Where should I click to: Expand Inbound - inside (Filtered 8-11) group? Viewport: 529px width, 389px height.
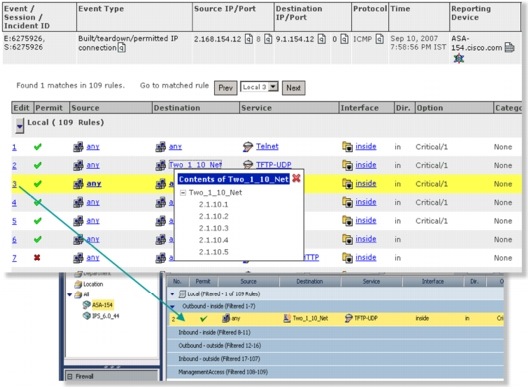coord(214,332)
